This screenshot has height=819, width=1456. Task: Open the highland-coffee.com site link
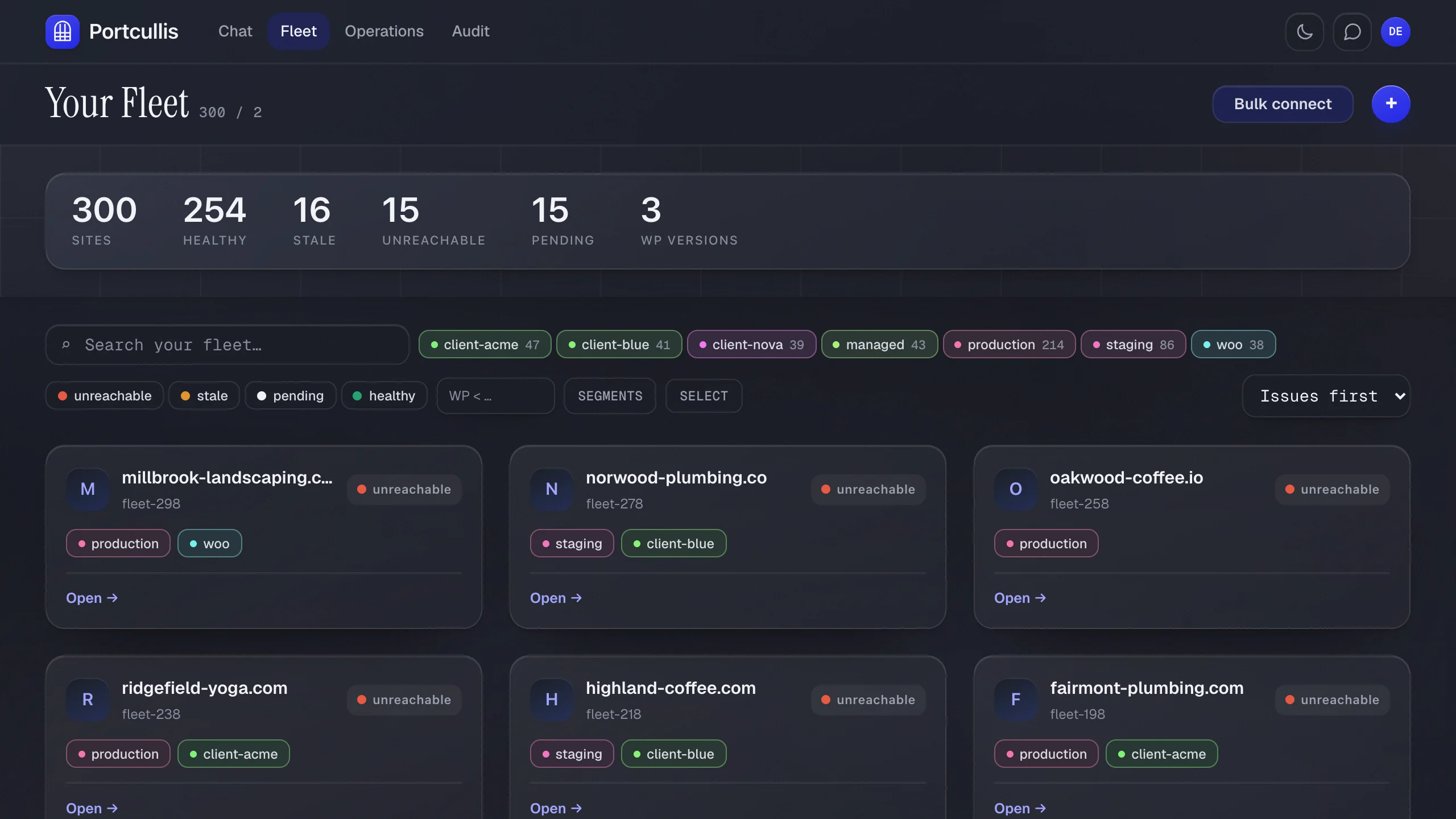[x=556, y=808]
